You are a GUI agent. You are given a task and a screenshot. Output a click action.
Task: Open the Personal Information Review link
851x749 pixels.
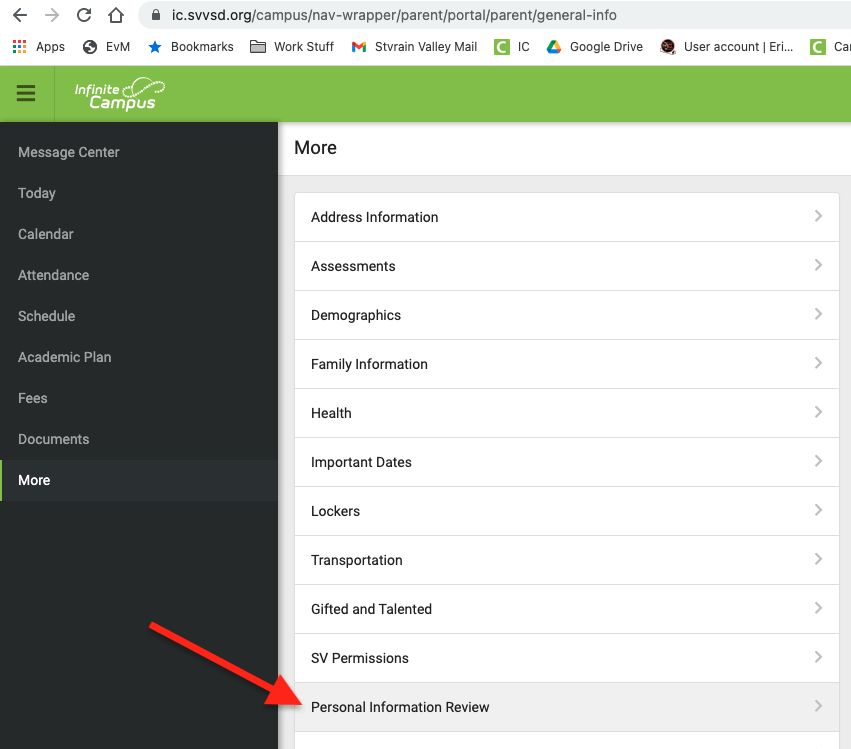coord(400,707)
